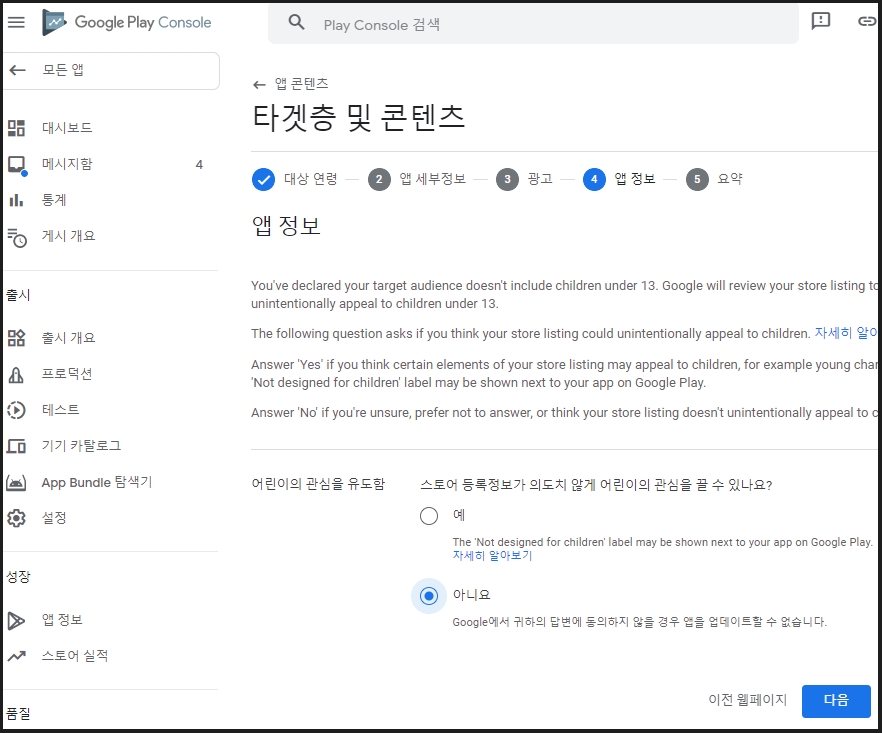This screenshot has width=882, height=733.
Task: Click the 대상 연령 step label
Action: point(310,179)
